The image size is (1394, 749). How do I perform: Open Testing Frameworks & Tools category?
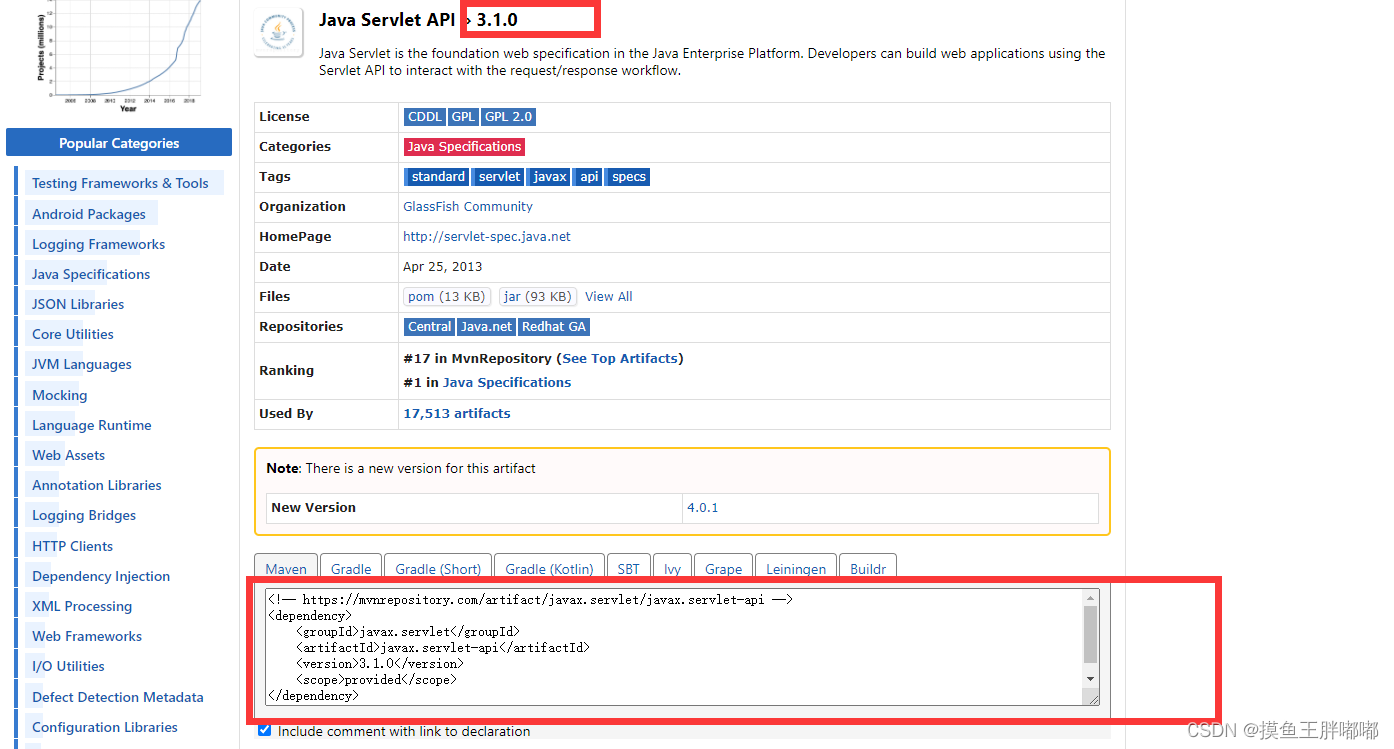tap(120, 183)
